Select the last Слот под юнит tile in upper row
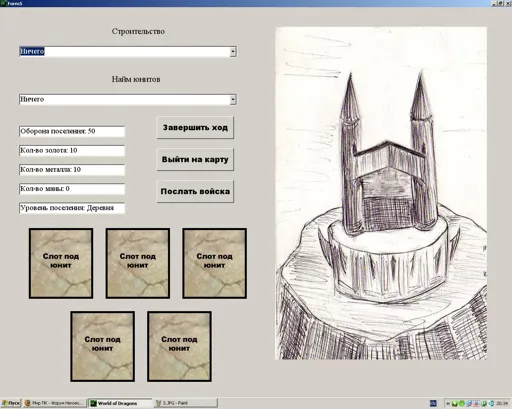This screenshot has height=409, width=512. [x=215, y=263]
